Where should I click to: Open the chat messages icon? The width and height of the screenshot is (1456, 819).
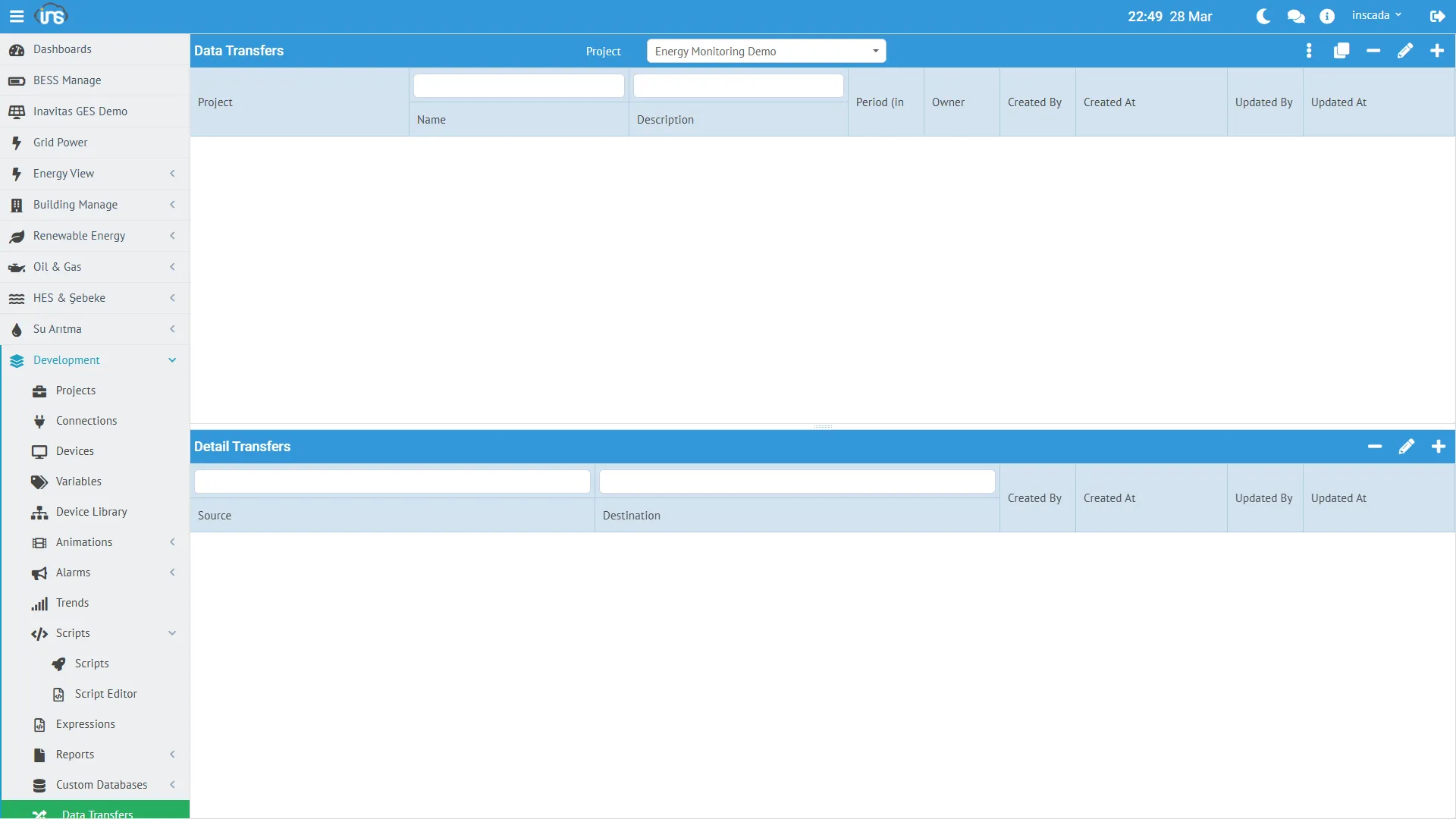(1296, 16)
